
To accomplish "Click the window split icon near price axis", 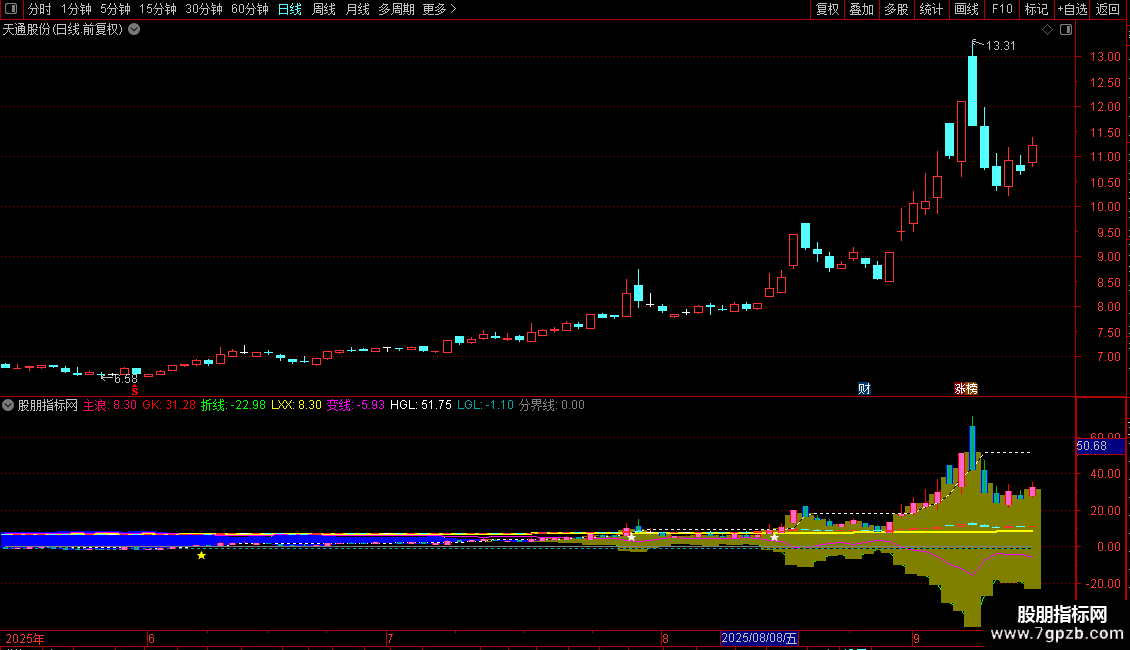I will [1066, 30].
